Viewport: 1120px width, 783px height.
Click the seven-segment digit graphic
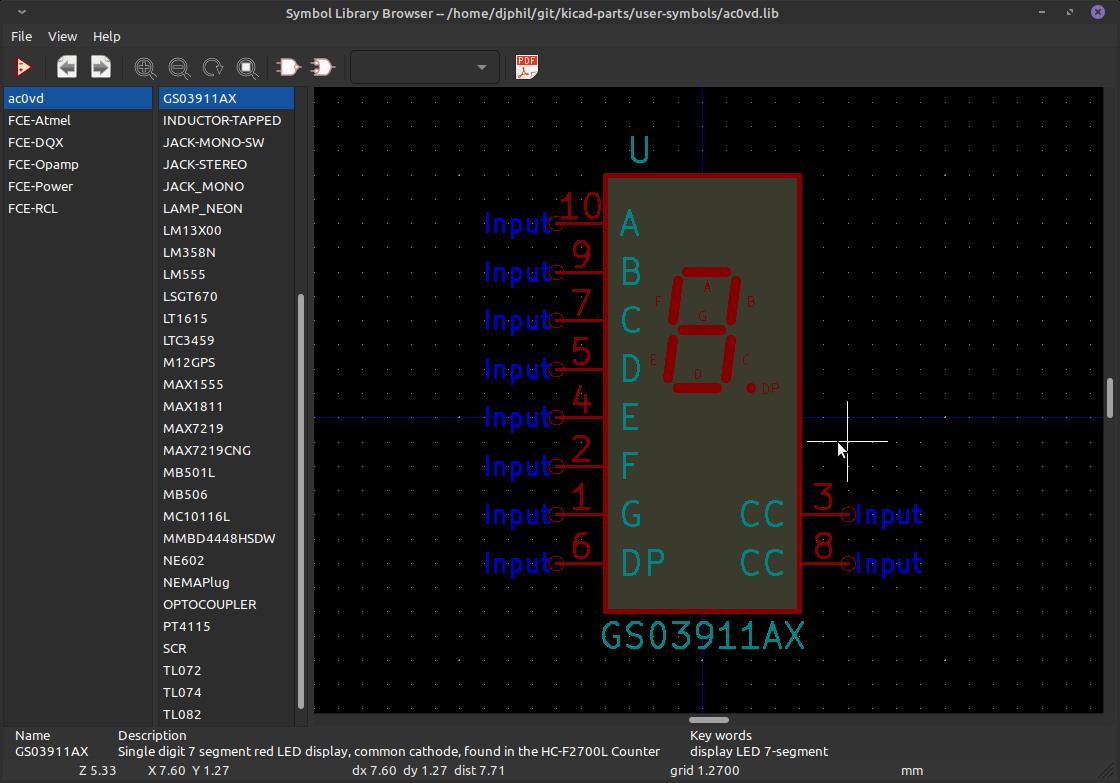[702, 330]
